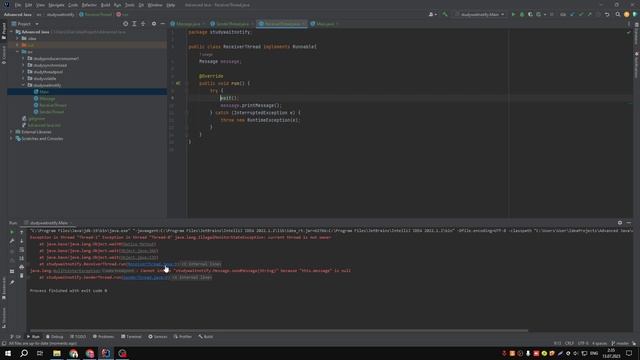This screenshot has height=360, width=640.
Task: Toggle the Commit tool window stripe button
Action: pyautogui.click(x=4, y=55)
